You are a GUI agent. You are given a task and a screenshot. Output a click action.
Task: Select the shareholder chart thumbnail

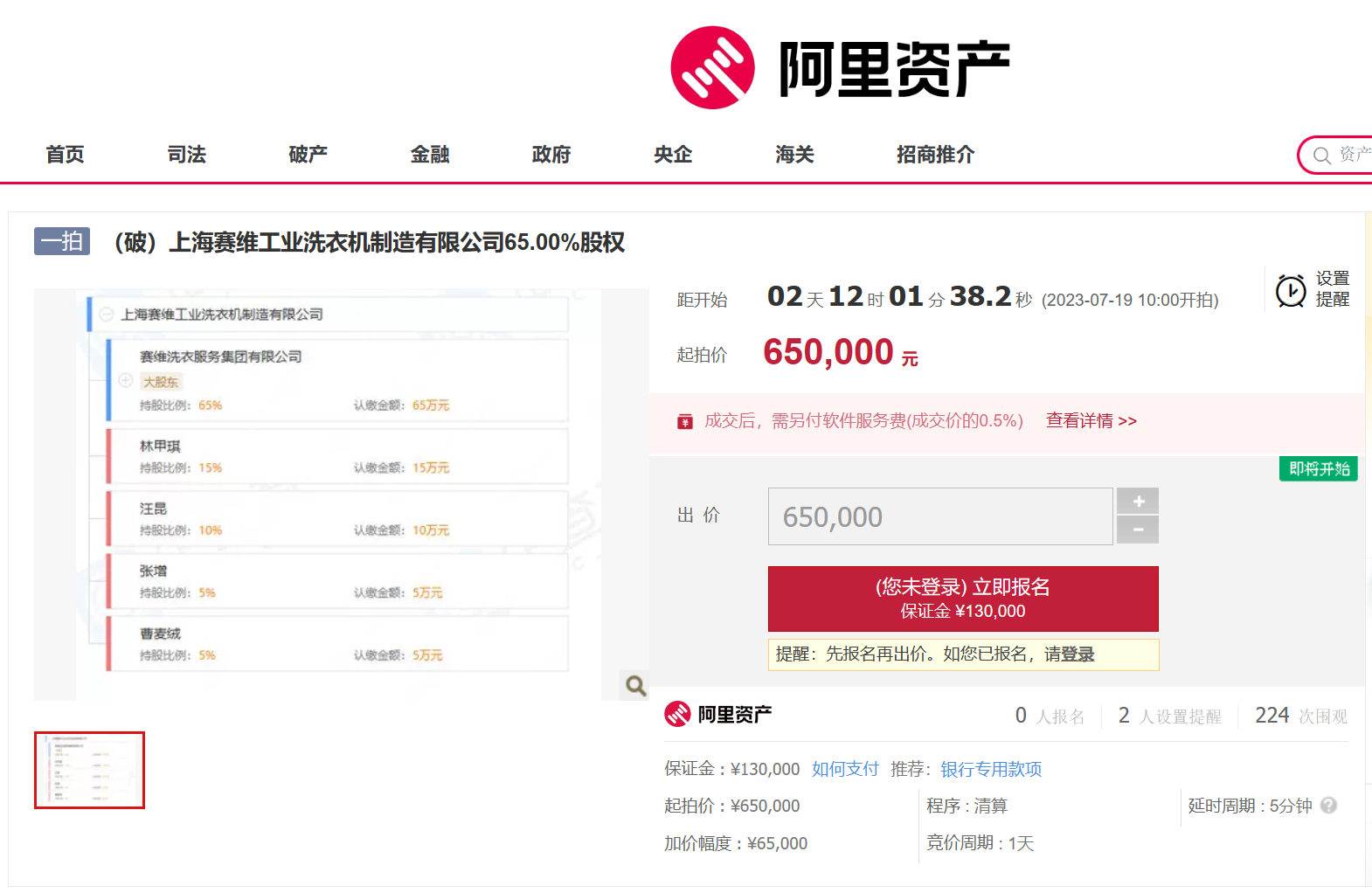point(89,770)
